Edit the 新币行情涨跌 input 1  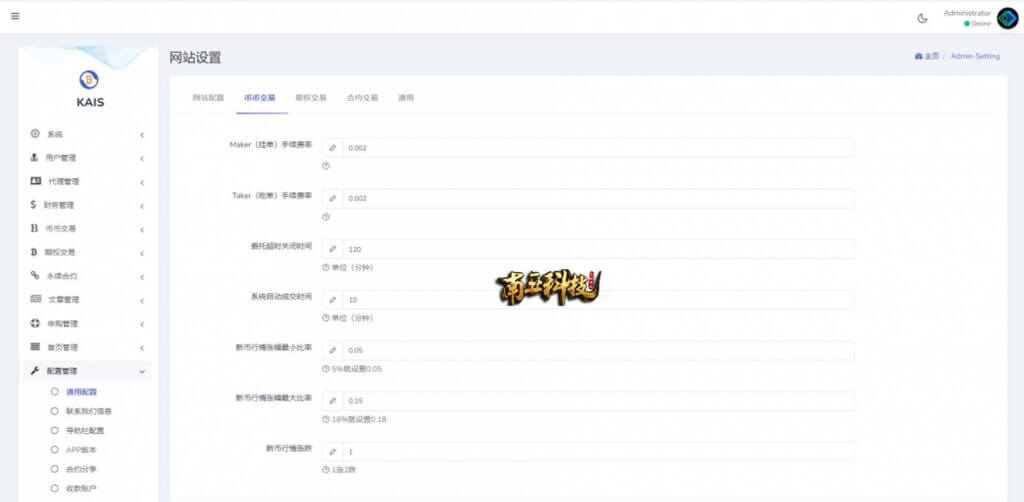click(x=598, y=452)
